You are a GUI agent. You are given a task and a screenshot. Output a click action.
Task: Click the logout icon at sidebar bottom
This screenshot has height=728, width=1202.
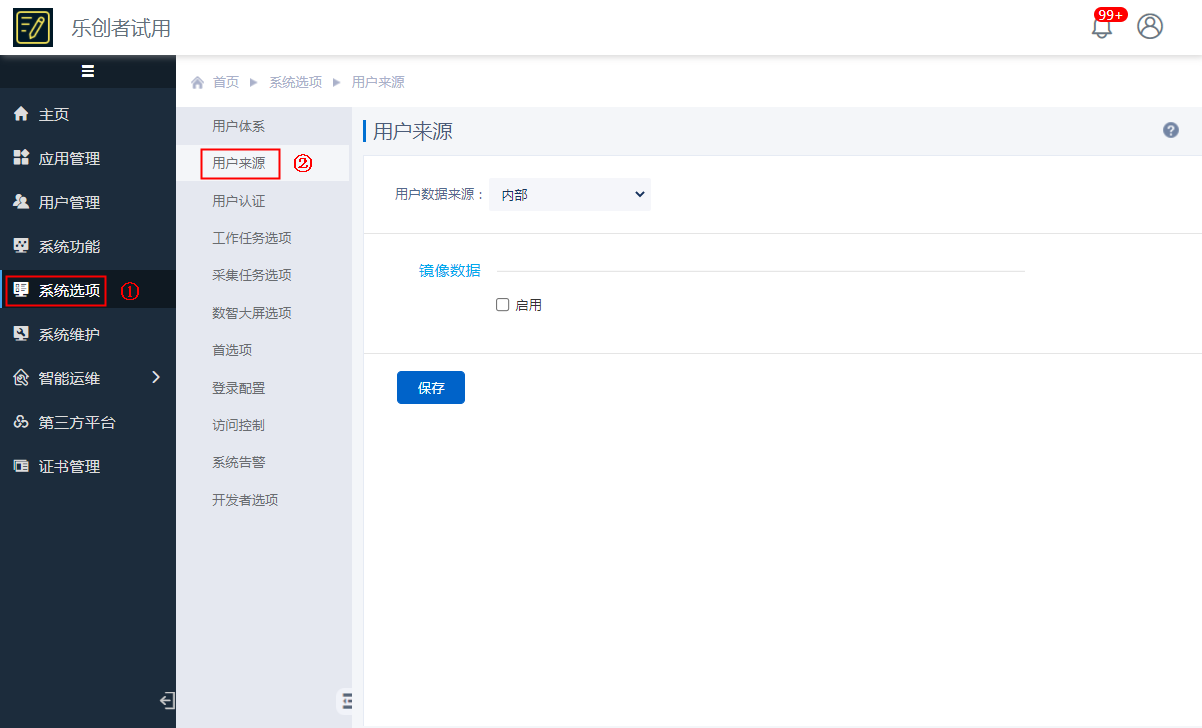click(167, 701)
